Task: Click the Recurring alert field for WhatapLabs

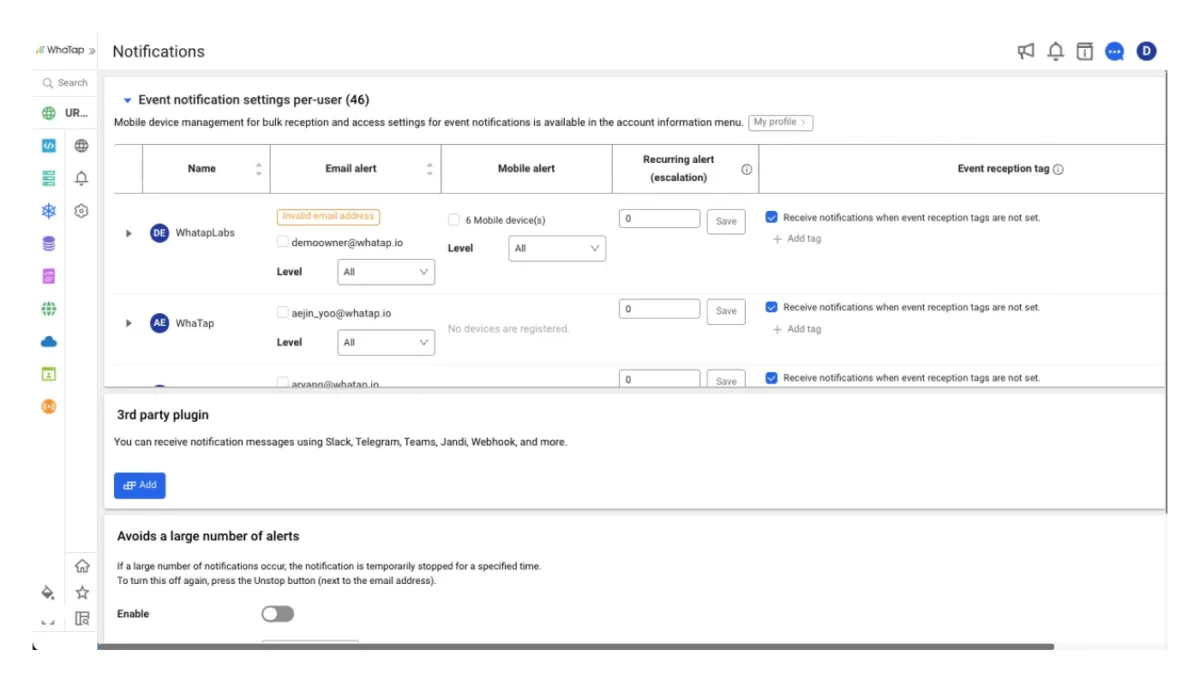Action: point(659,219)
